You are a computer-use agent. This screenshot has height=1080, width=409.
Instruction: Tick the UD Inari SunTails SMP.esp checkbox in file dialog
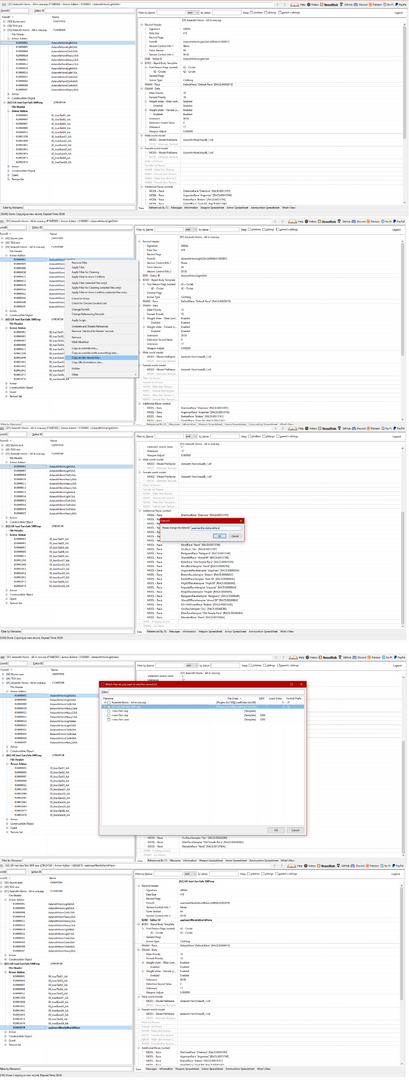[109, 707]
